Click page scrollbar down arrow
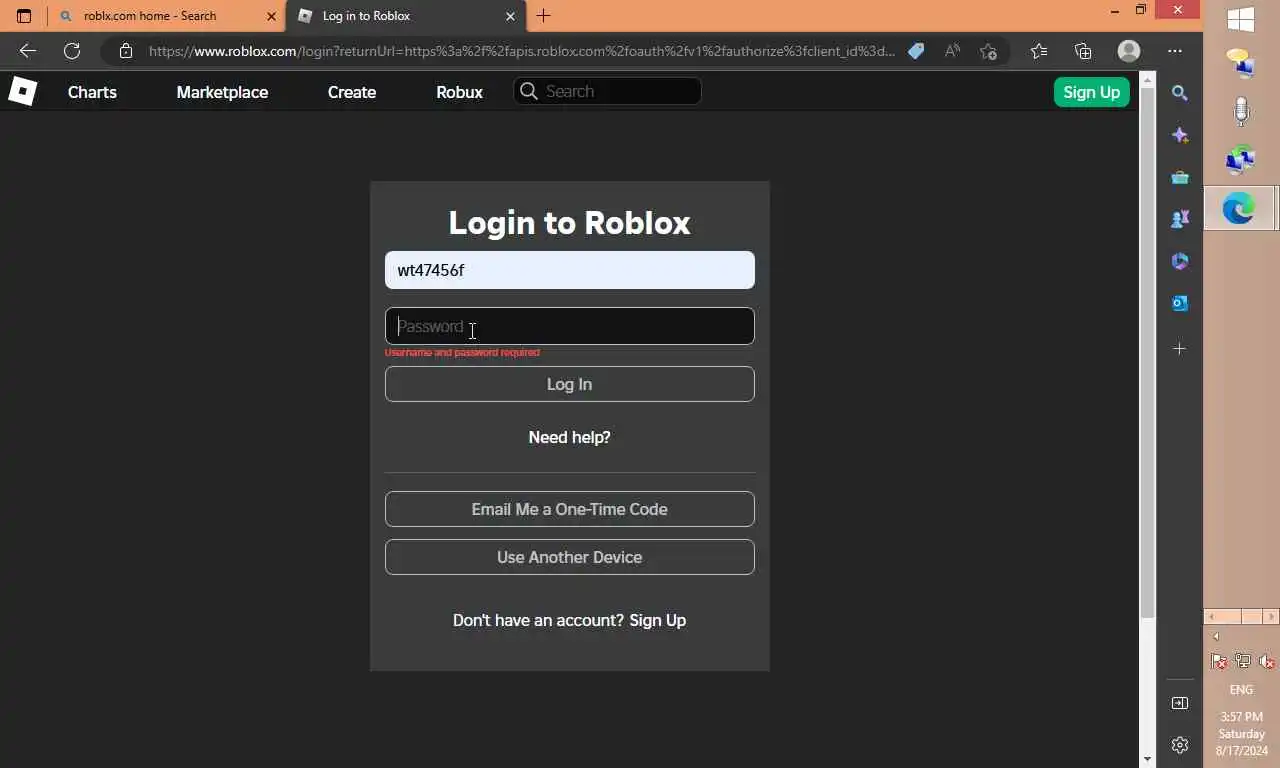This screenshot has height=768, width=1280. [x=1147, y=759]
